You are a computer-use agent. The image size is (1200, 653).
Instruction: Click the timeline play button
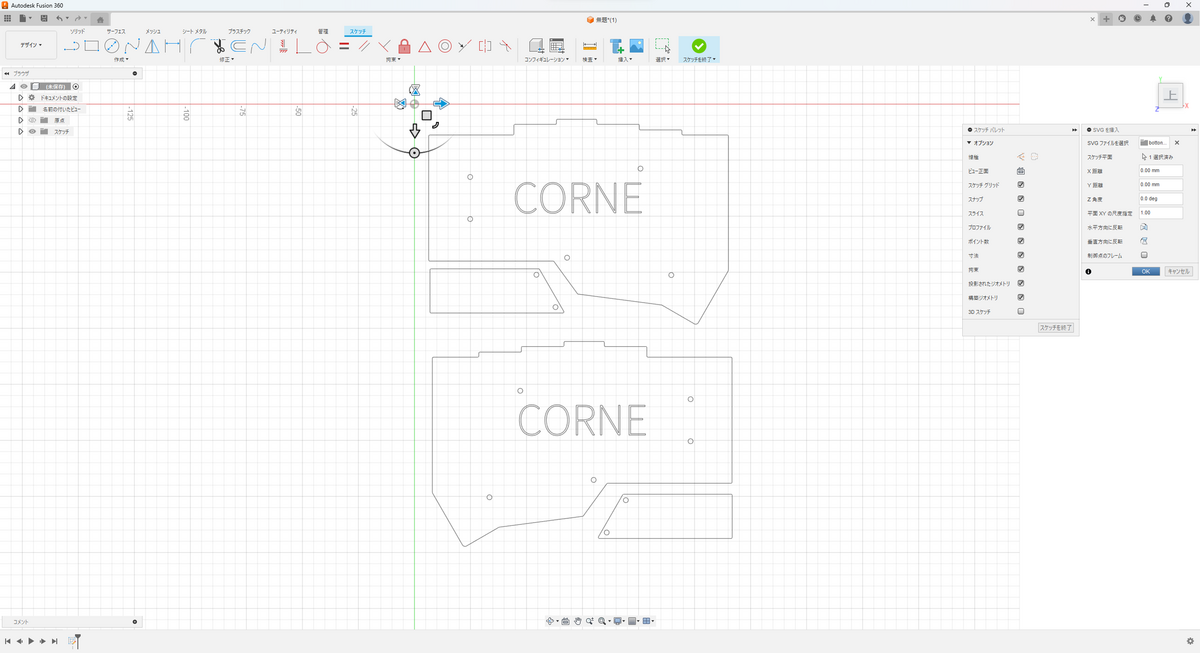click(x=30, y=640)
